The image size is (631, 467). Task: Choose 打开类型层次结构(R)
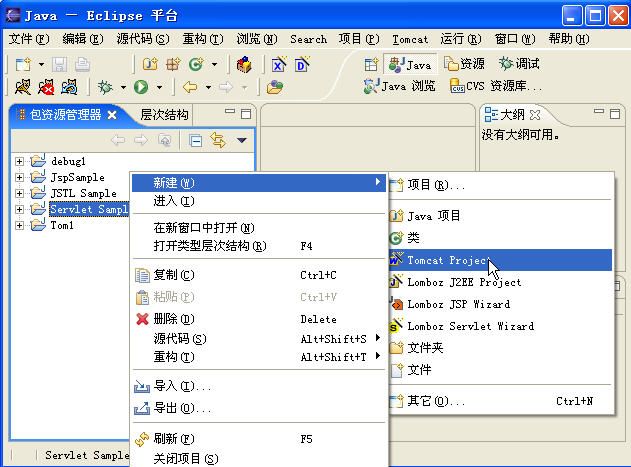[259, 246]
